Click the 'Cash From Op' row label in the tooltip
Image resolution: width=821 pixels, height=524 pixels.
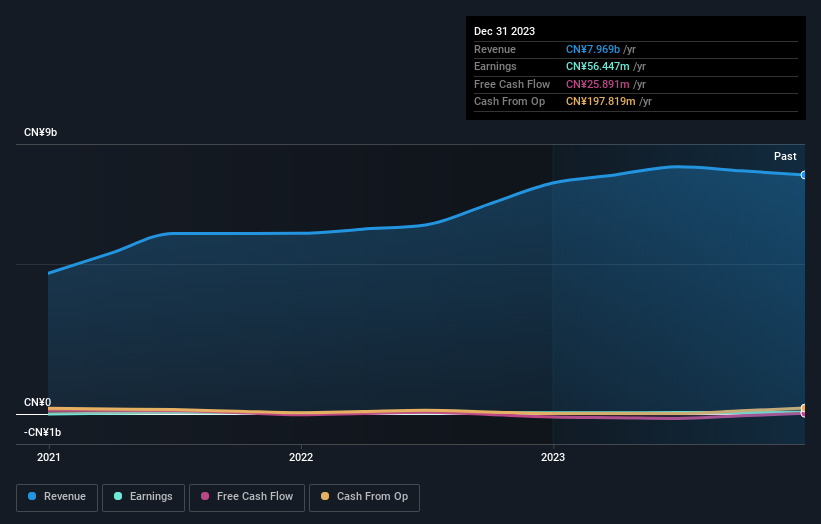[x=509, y=102]
